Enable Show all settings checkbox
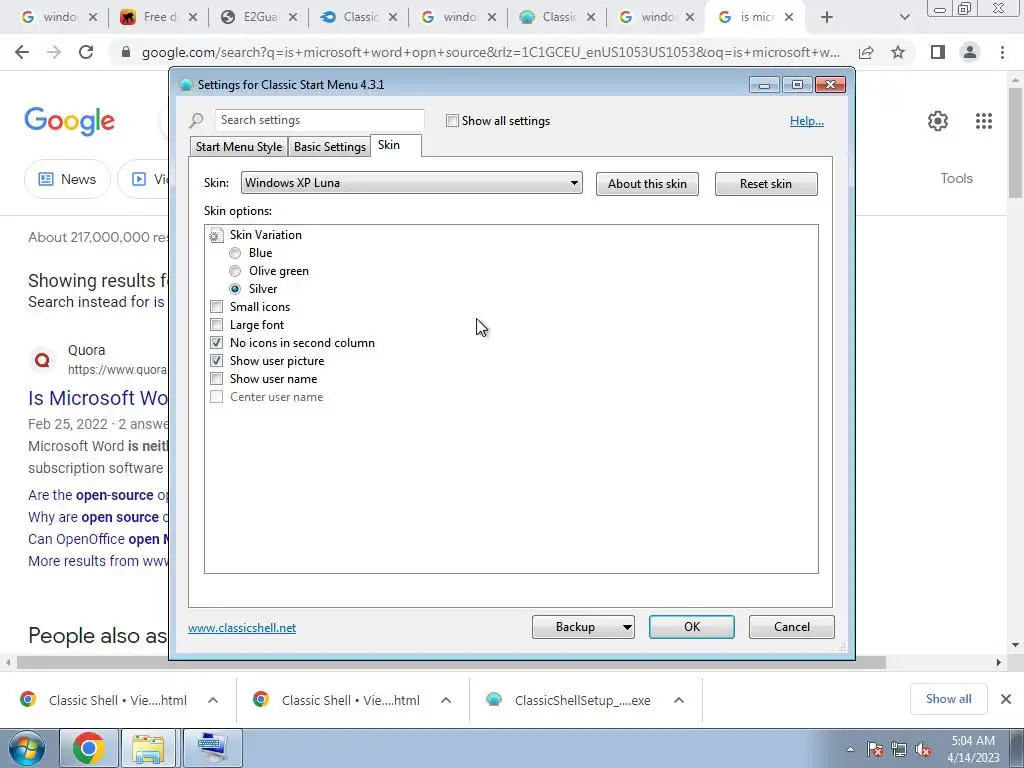The image size is (1024, 768). (x=452, y=121)
